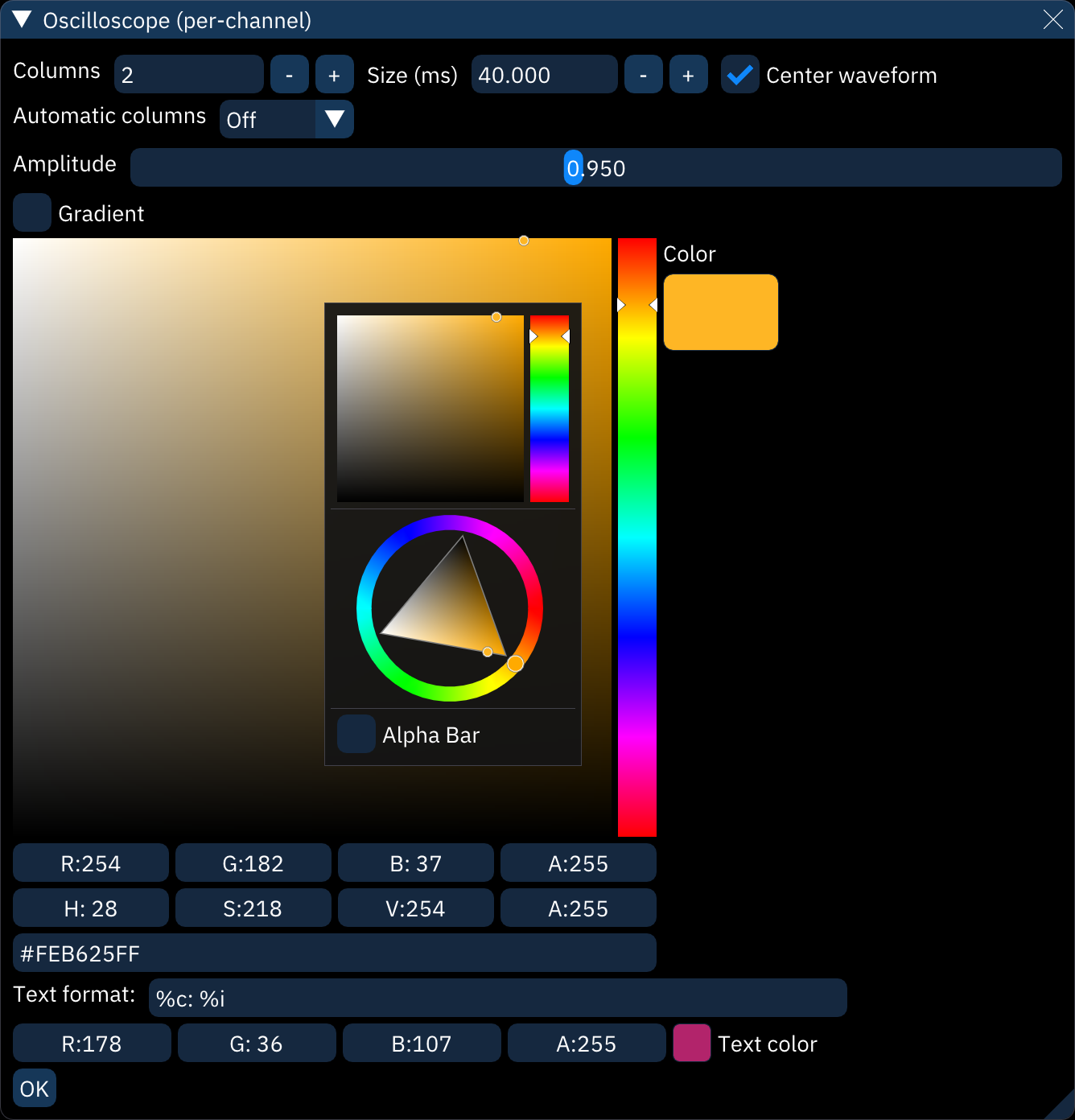Decrease Columns with the minus button
This screenshot has width=1075, height=1120.
[x=290, y=75]
